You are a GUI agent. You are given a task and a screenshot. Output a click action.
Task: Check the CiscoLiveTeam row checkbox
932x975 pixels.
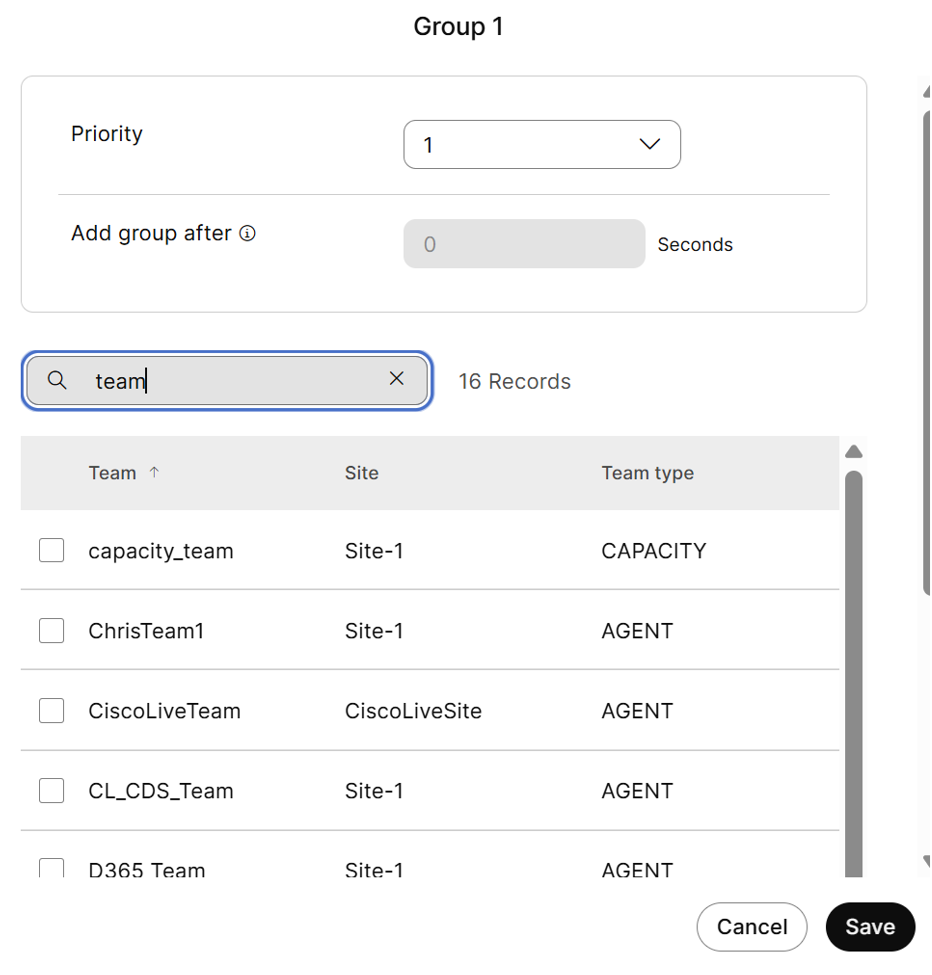tap(52, 711)
